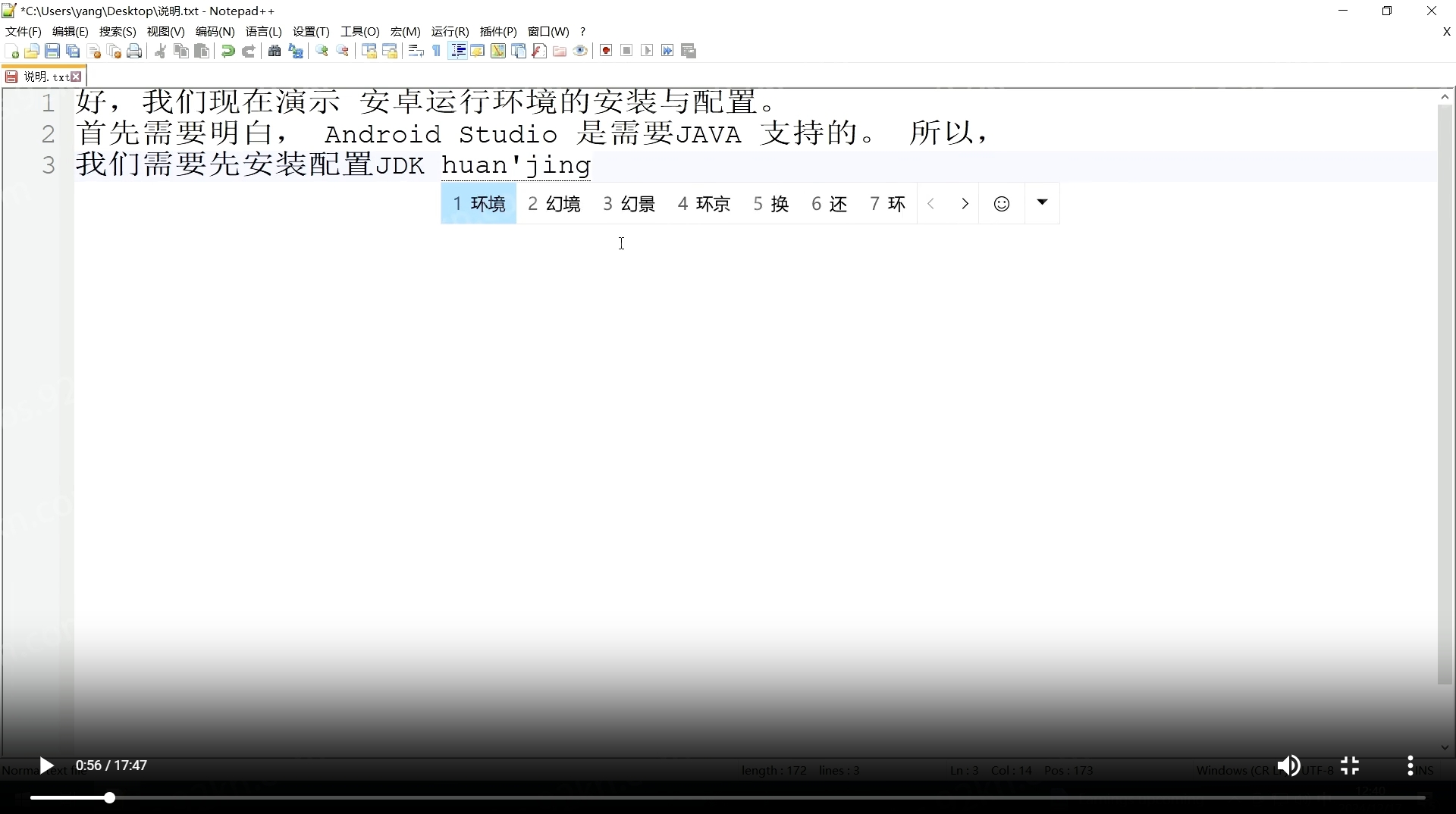Select the 说明.txt document tab
The width and height of the screenshot is (1456, 814).
tap(44, 77)
